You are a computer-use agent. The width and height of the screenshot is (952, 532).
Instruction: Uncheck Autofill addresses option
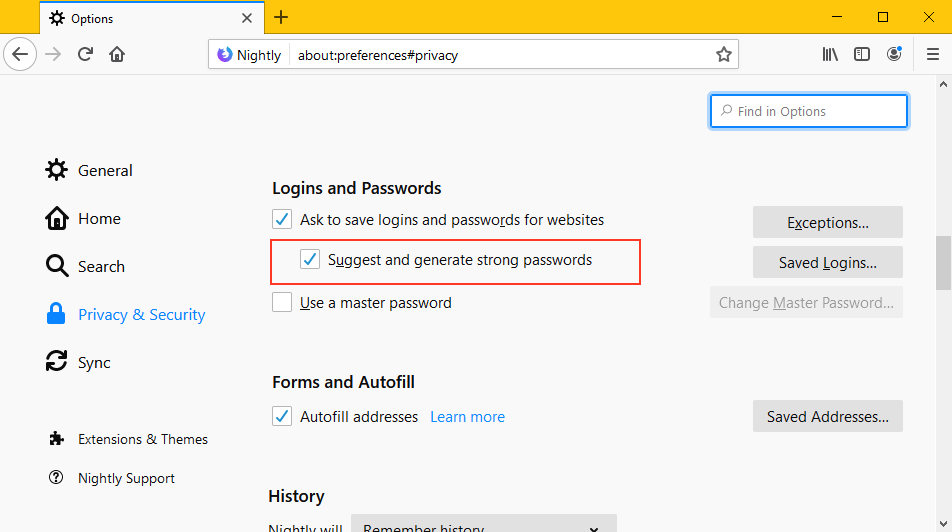[x=282, y=417]
